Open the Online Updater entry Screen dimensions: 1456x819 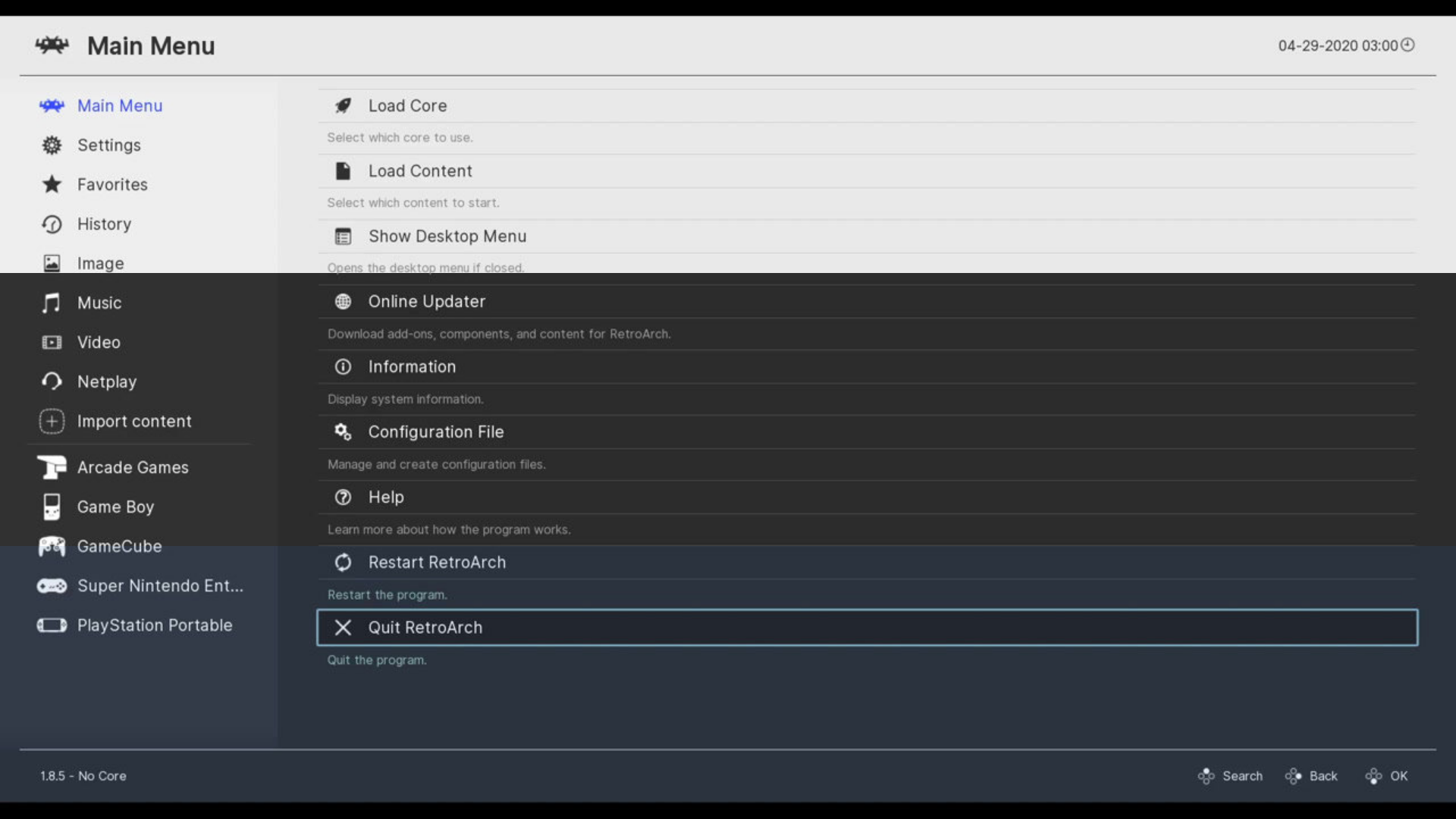(867, 302)
